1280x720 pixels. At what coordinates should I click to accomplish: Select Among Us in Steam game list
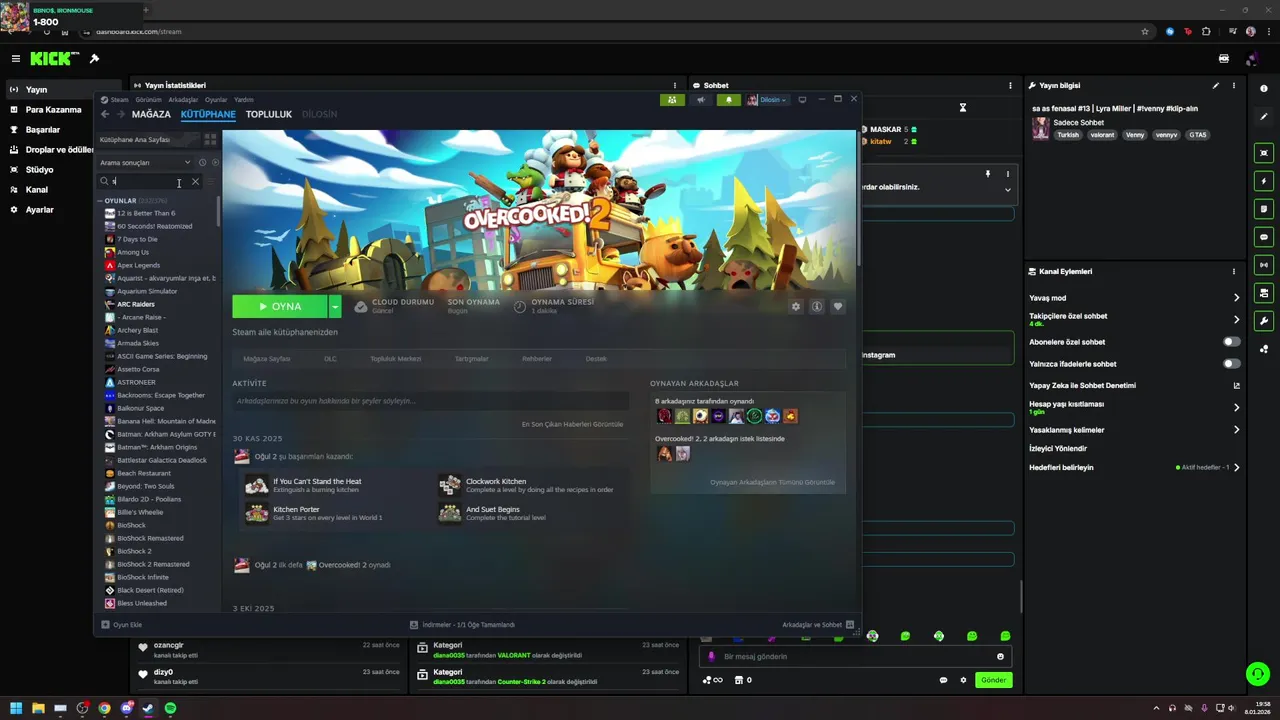133,252
